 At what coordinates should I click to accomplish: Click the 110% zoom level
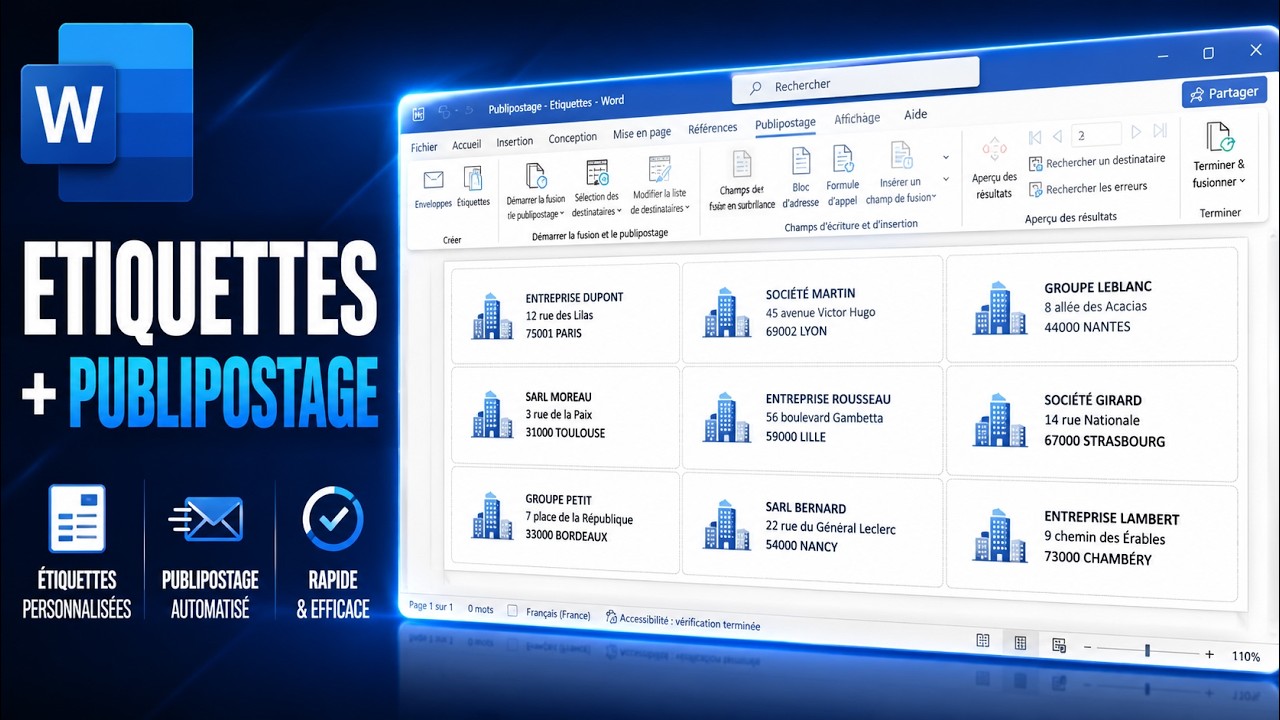(1246, 657)
